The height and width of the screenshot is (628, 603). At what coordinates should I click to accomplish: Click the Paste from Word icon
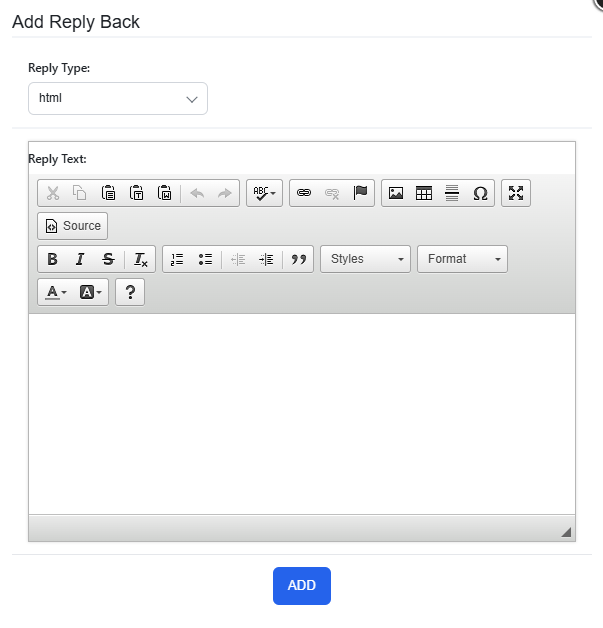pos(165,193)
